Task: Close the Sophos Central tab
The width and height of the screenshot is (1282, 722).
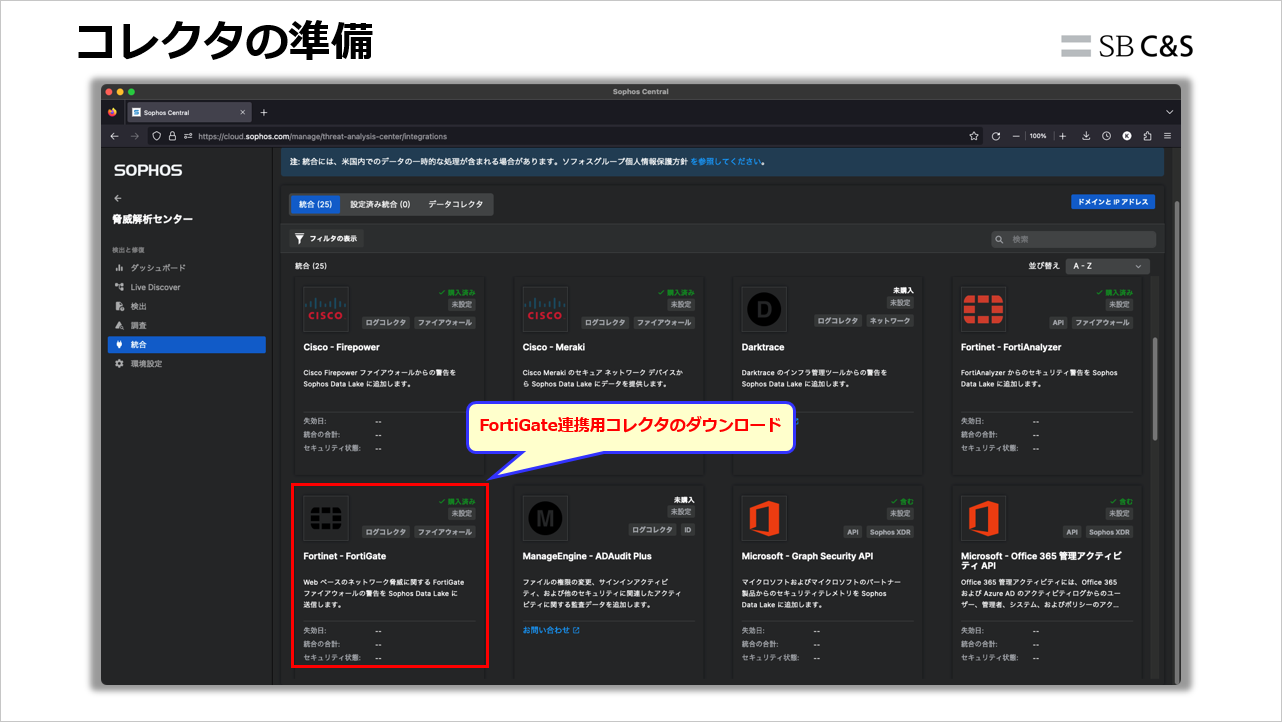Action: (x=243, y=112)
